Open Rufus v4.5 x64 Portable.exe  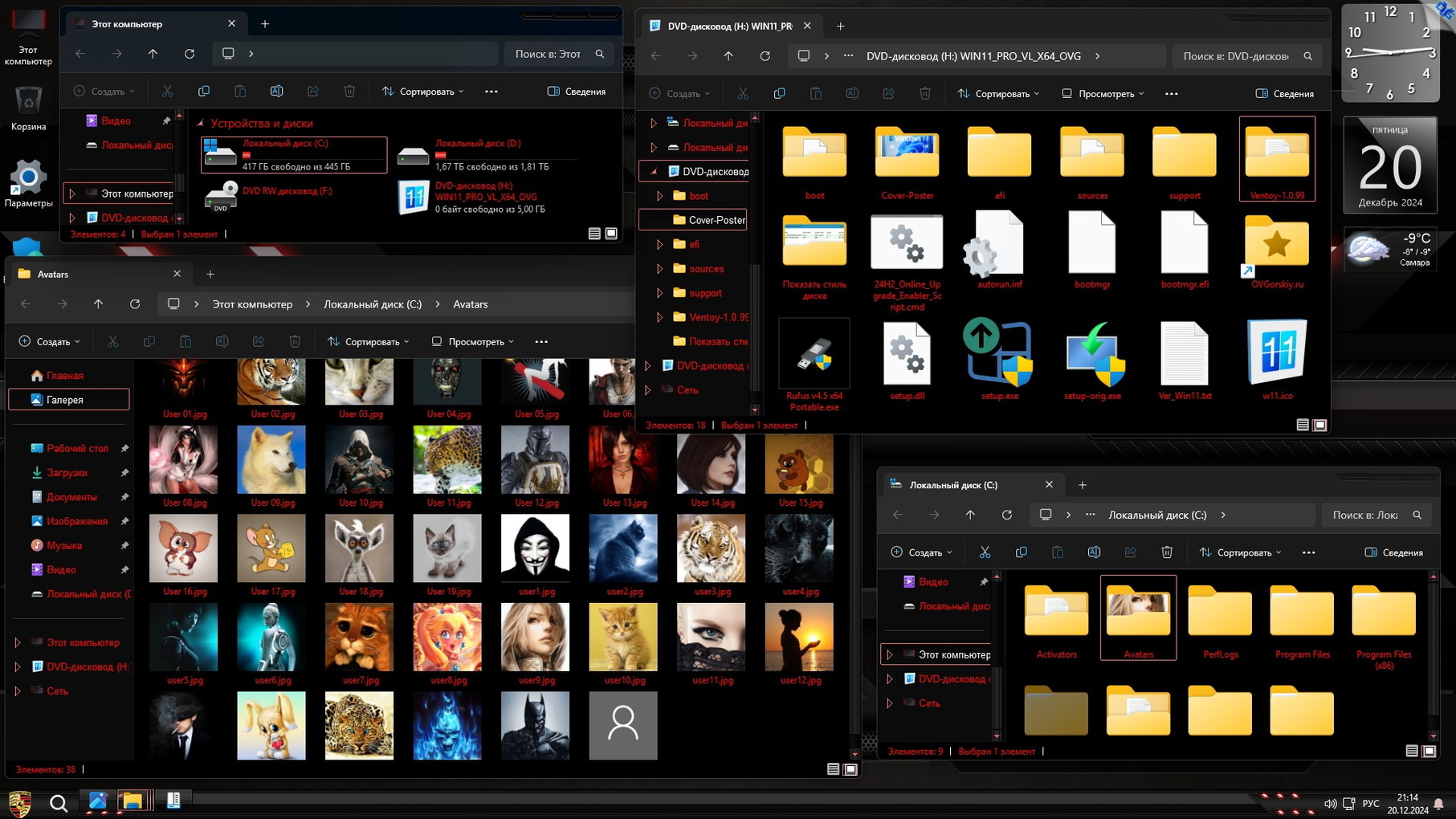click(x=814, y=364)
